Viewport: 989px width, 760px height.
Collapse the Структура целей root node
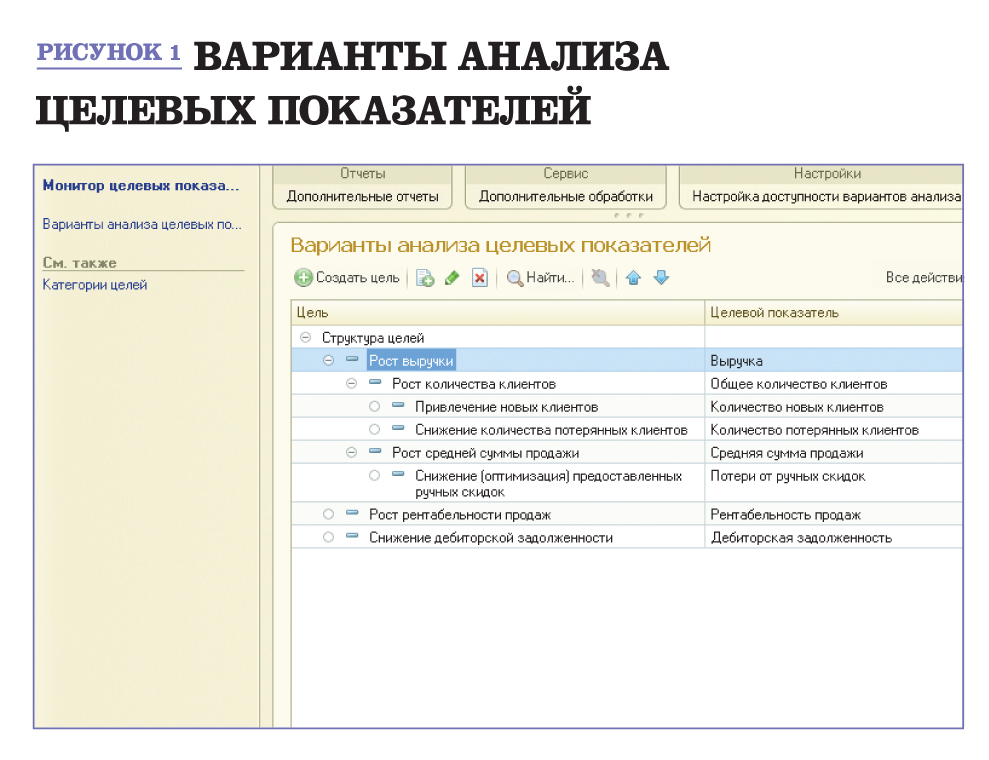(305, 337)
